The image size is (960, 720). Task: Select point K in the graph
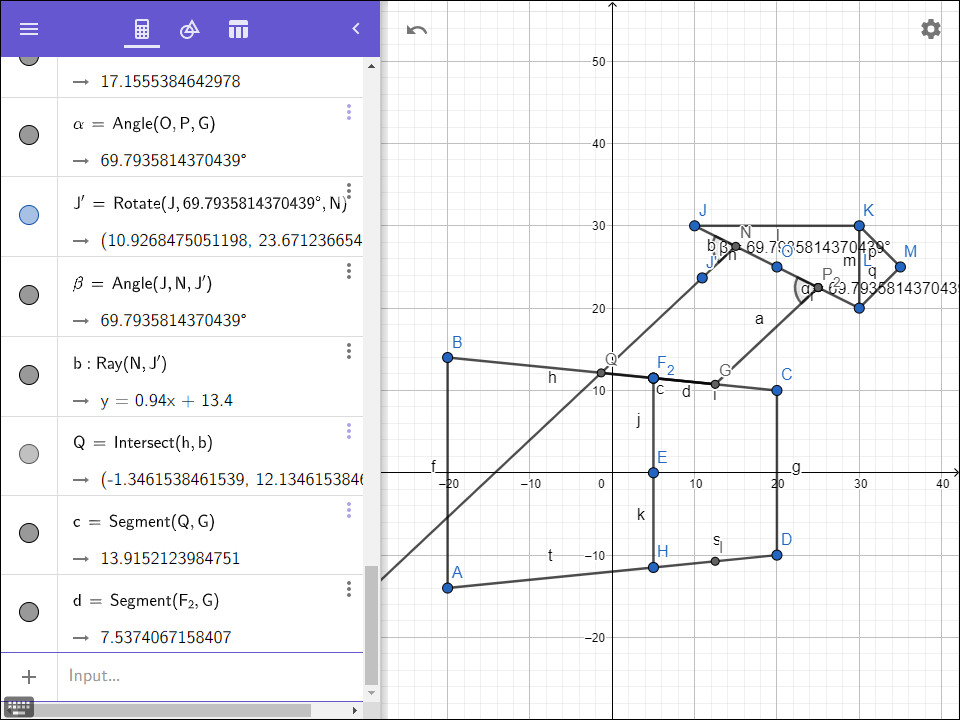click(x=859, y=226)
